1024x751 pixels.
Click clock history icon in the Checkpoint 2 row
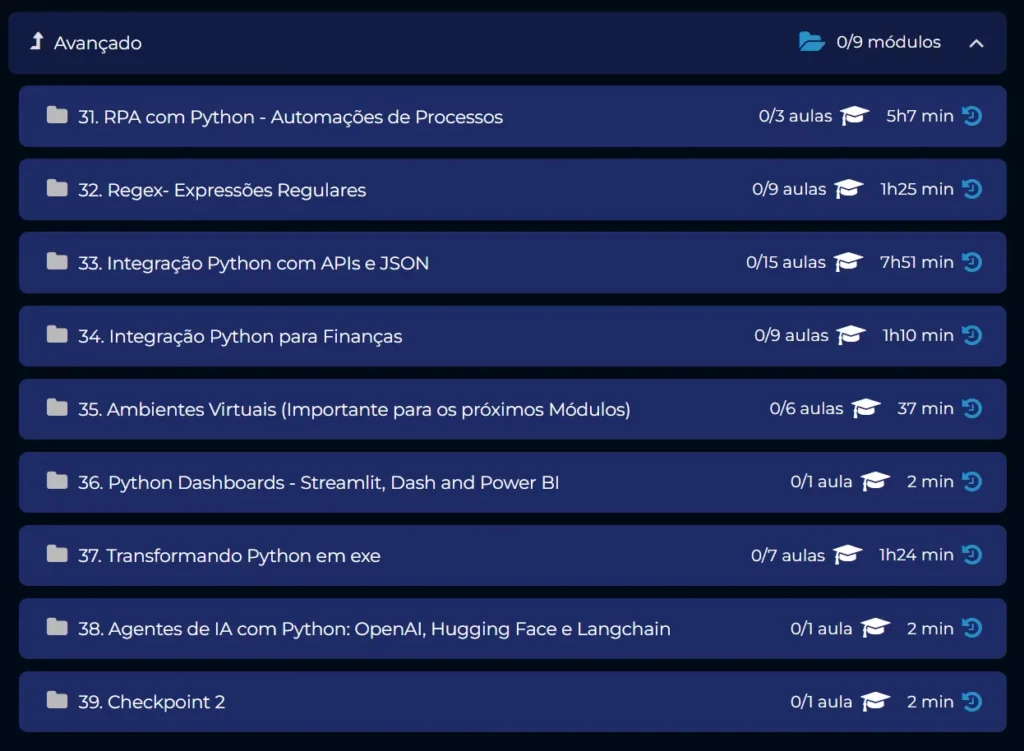[x=972, y=701]
